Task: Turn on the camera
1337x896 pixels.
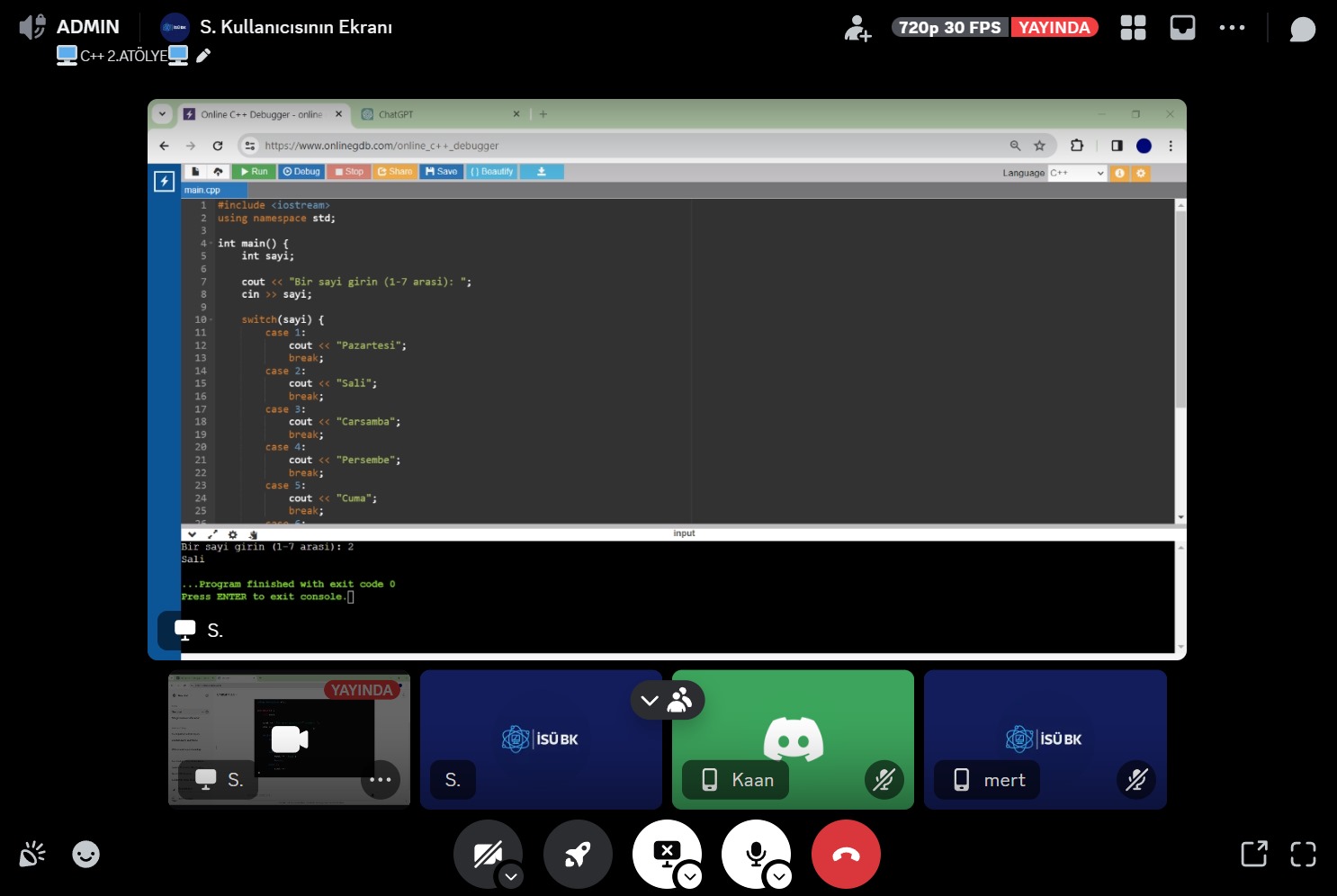Action: 486,852
